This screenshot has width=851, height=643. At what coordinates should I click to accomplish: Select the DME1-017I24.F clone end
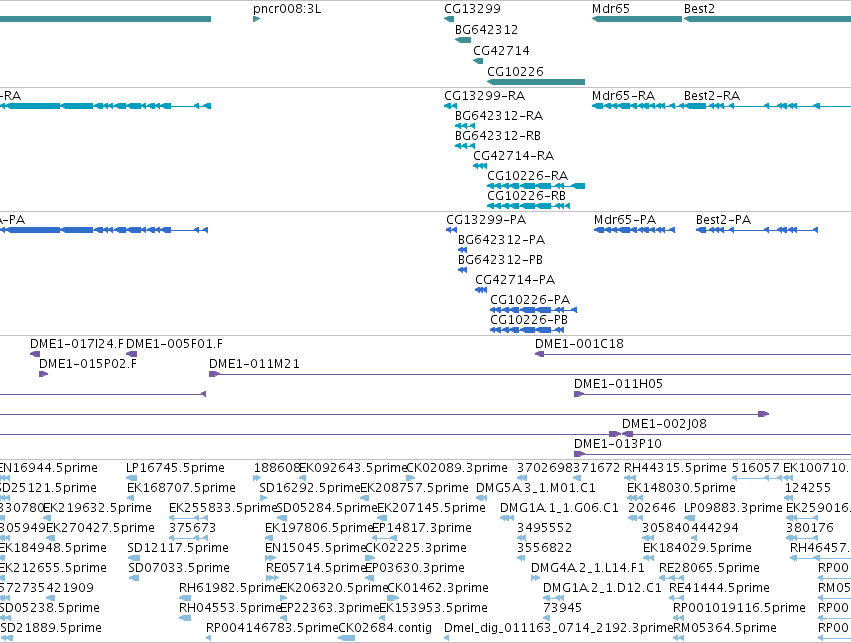tap(35, 354)
